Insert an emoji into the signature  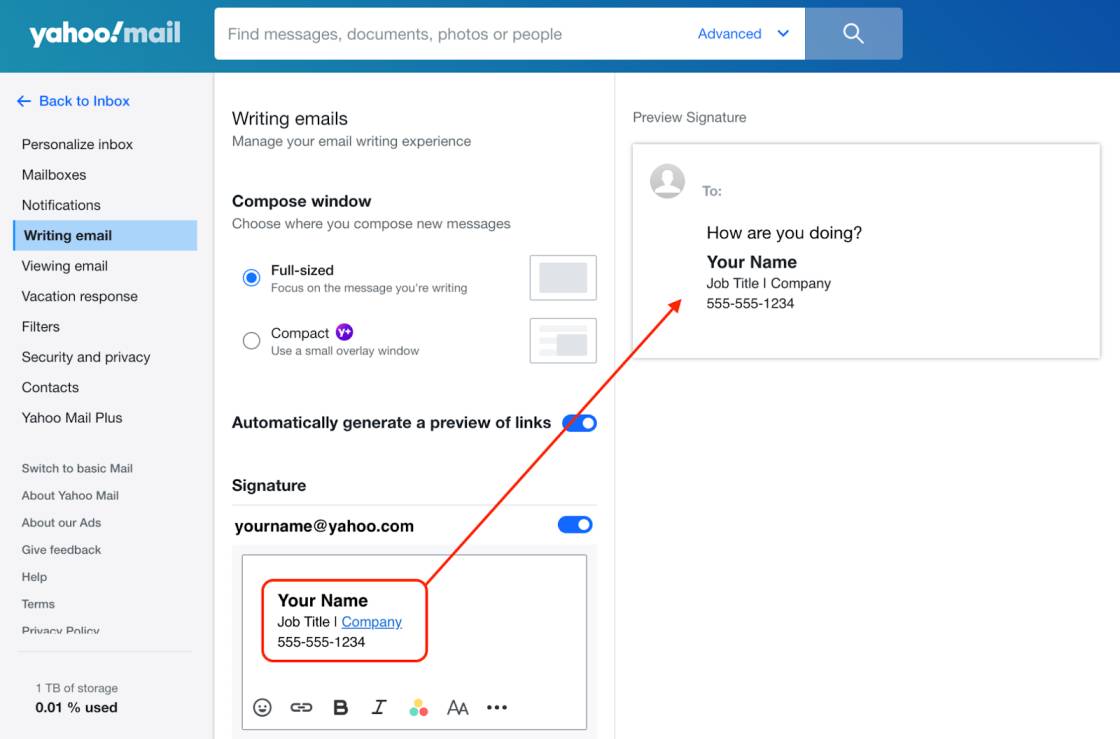point(262,707)
